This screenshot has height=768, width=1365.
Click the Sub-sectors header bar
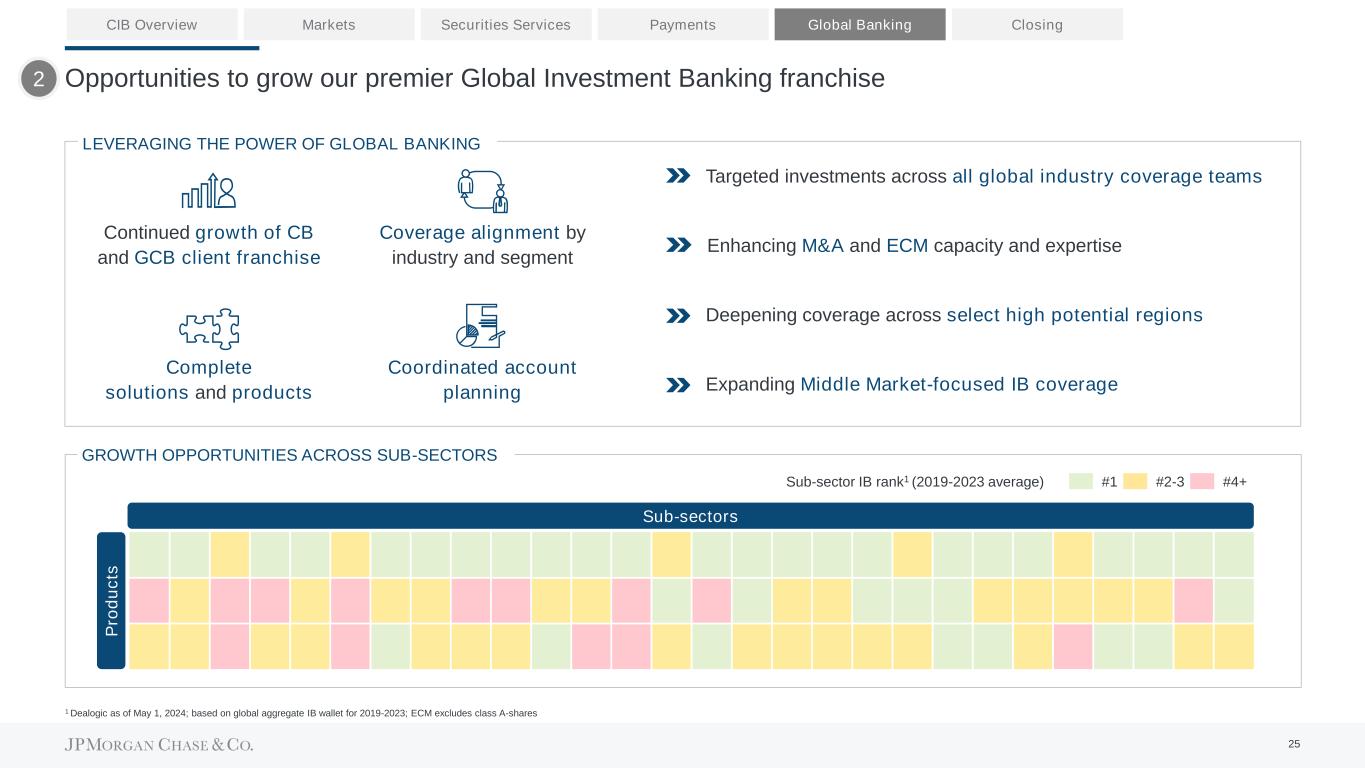click(690, 516)
